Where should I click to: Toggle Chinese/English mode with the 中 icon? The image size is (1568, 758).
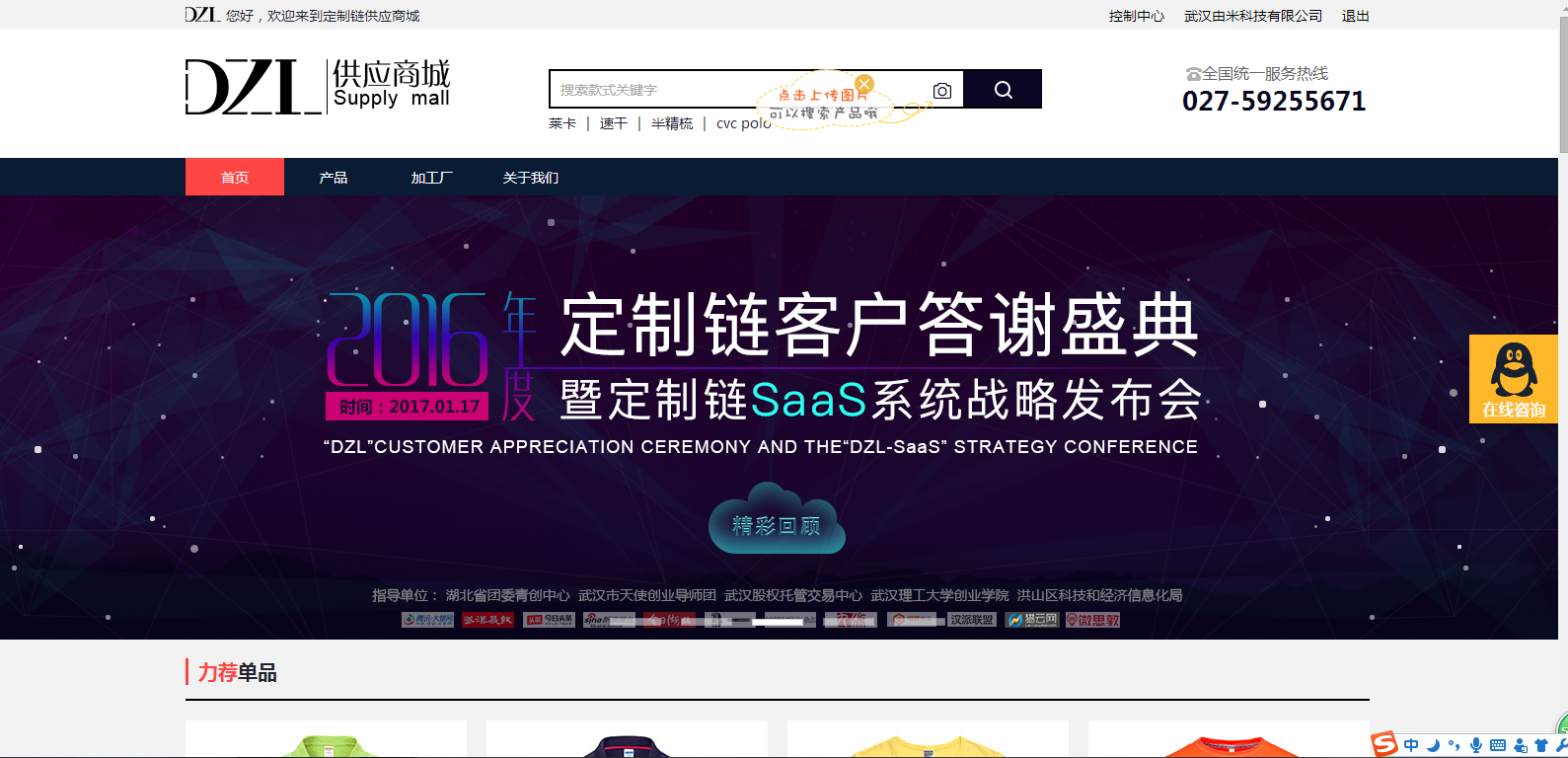1411,746
